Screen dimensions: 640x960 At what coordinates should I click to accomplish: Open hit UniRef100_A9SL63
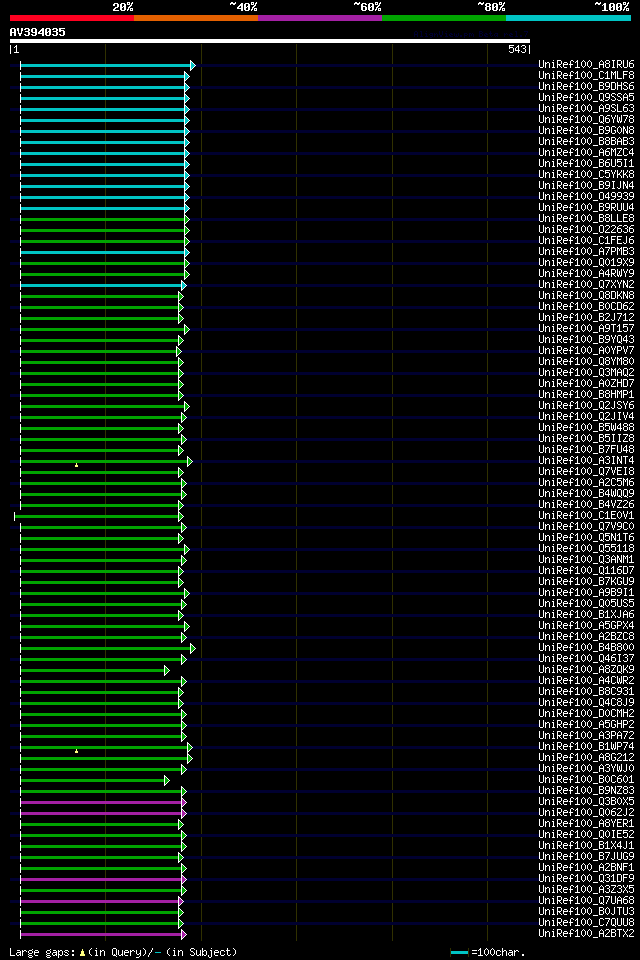point(586,108)
